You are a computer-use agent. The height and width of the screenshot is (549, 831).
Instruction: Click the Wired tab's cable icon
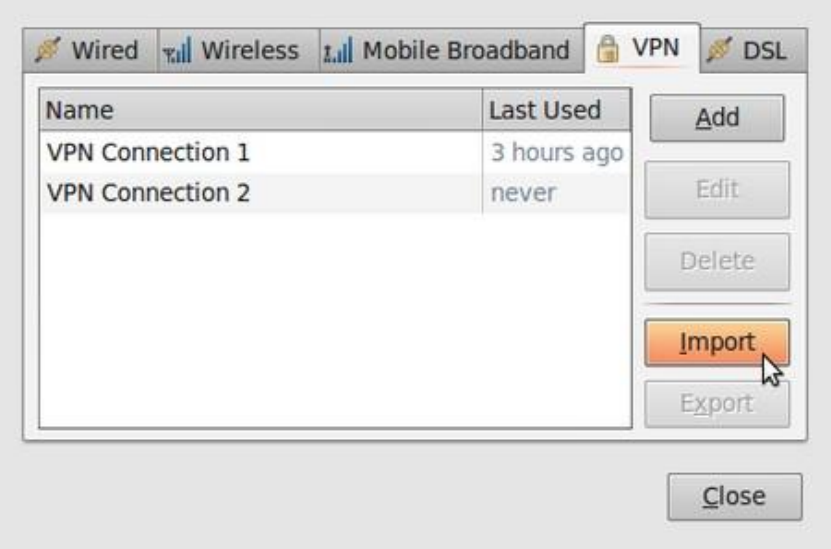pyautogui.click(x=47, y=50)
